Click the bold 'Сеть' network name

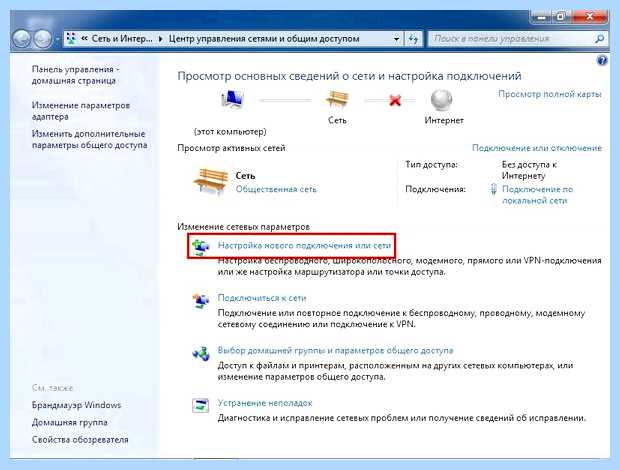click(x=245, y=176)
